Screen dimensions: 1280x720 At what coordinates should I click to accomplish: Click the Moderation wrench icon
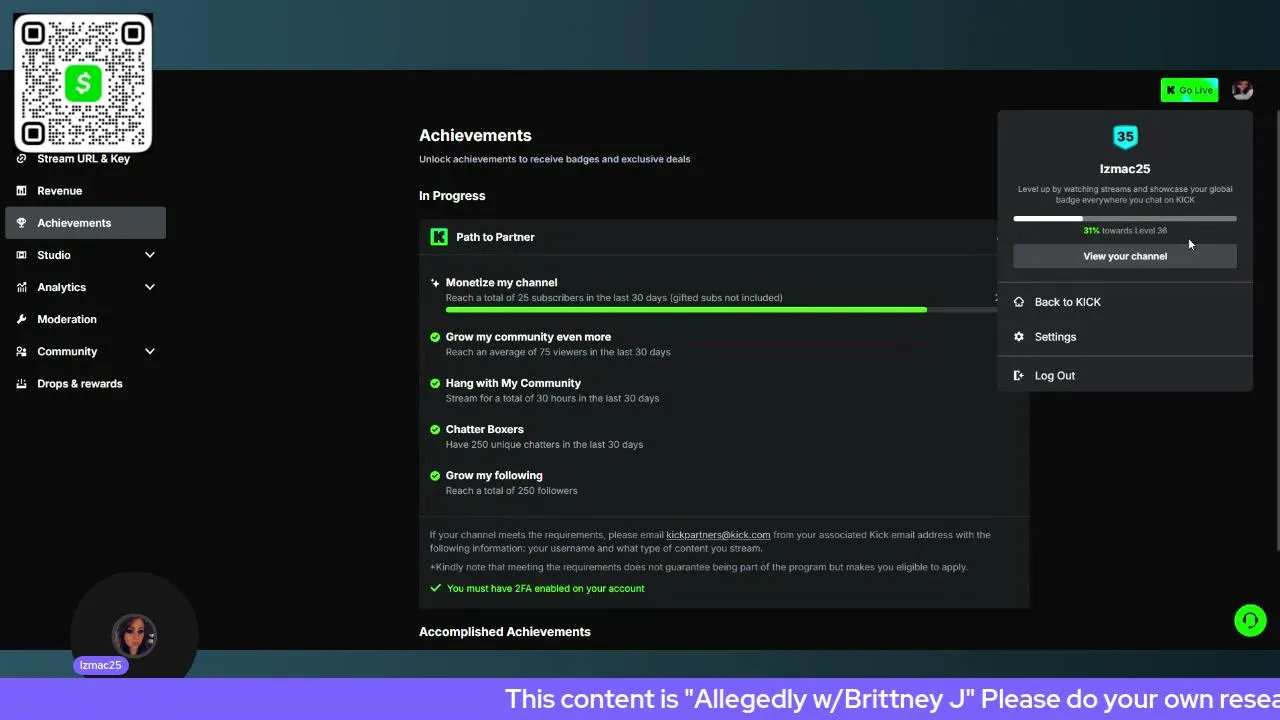coord(22,319)
